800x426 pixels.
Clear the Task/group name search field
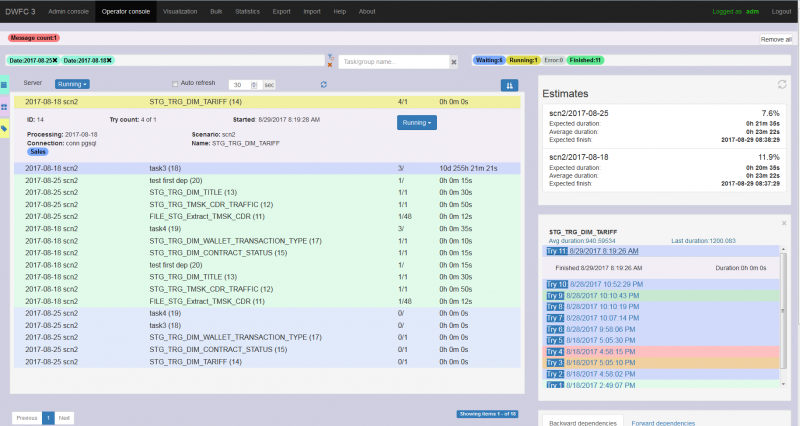coord(454,62)
